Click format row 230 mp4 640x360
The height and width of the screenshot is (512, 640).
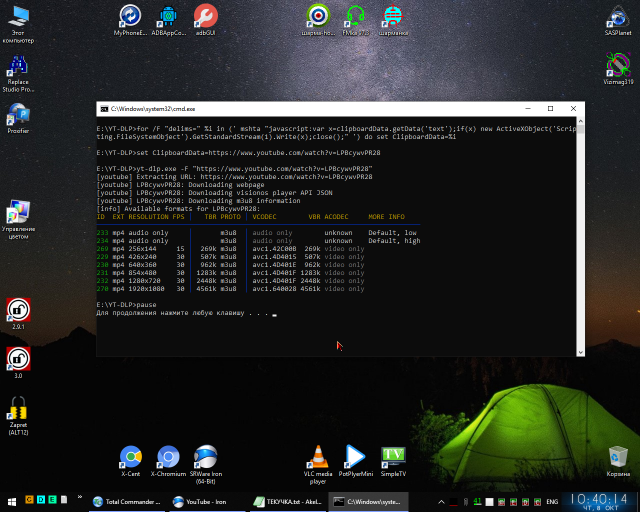tap(231, 265)
